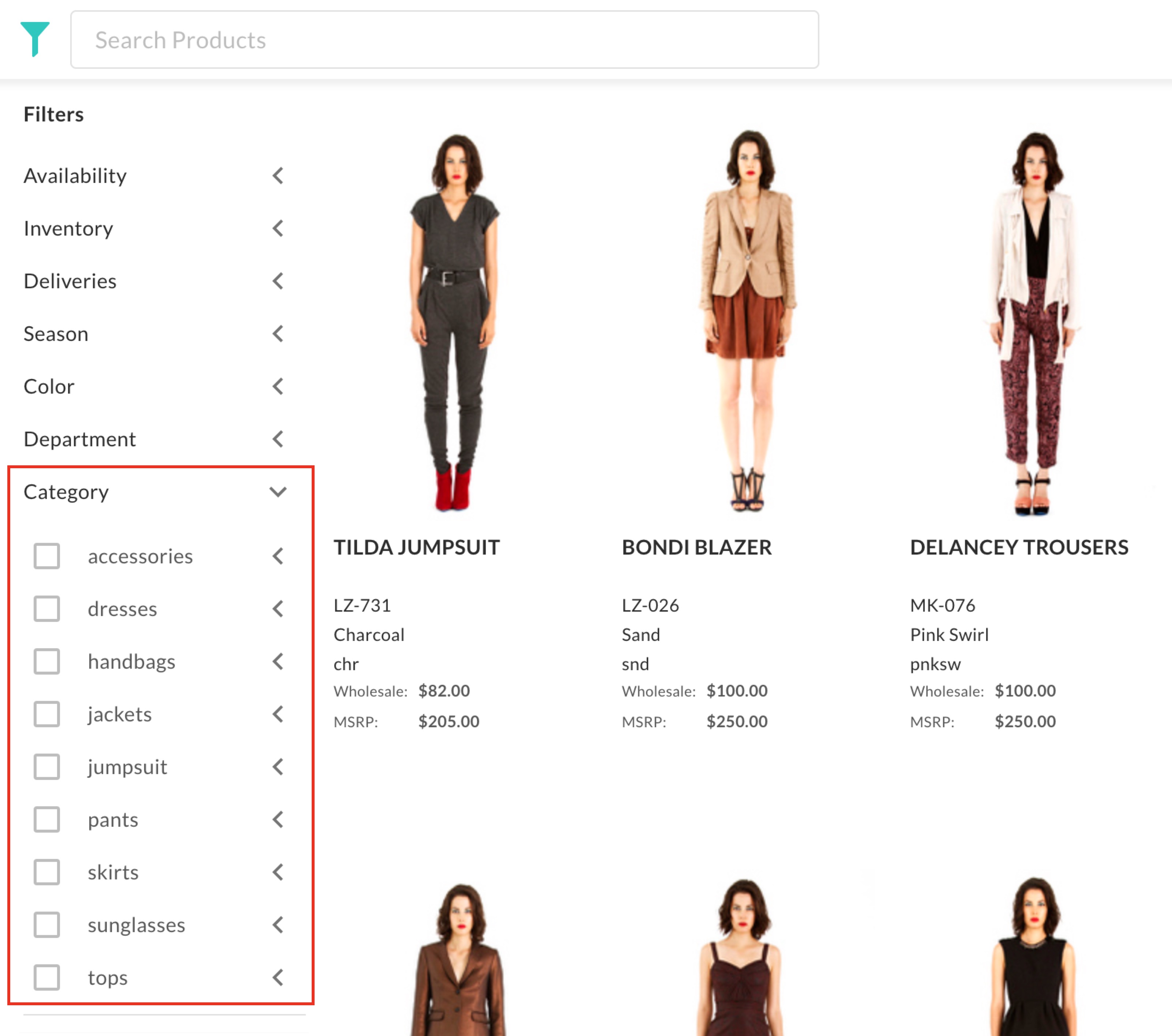Click the Deliveries filter label

pos(70,281)
